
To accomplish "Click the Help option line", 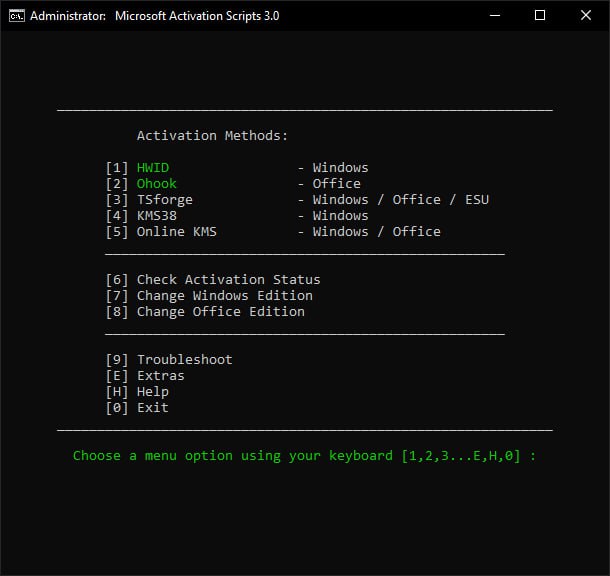I will (x=152, y=392).
